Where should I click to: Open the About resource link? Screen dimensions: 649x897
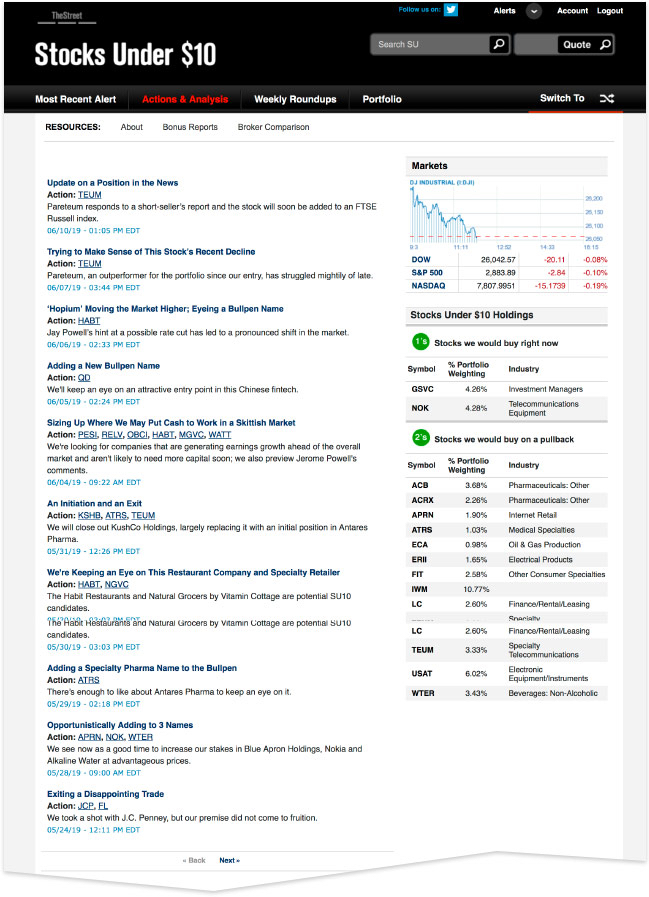coord(132,127)
